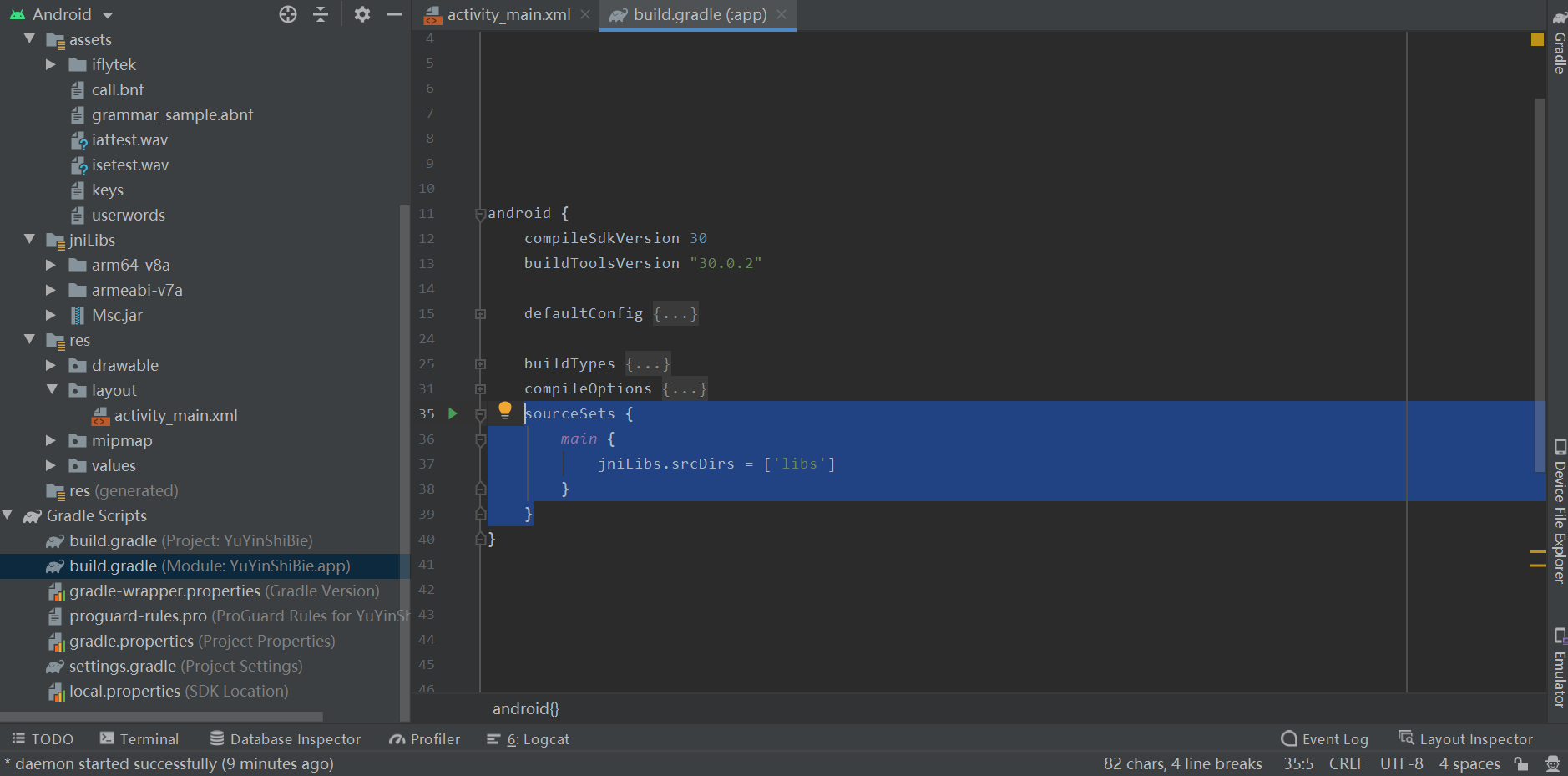Change CRLF line separator setting
This screenshot has height=776, width=1568.
pyautogui.click(x=1347, y=763)
